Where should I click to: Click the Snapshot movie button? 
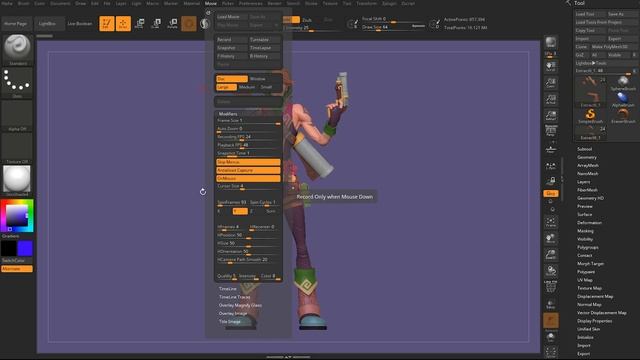point(231,48)
